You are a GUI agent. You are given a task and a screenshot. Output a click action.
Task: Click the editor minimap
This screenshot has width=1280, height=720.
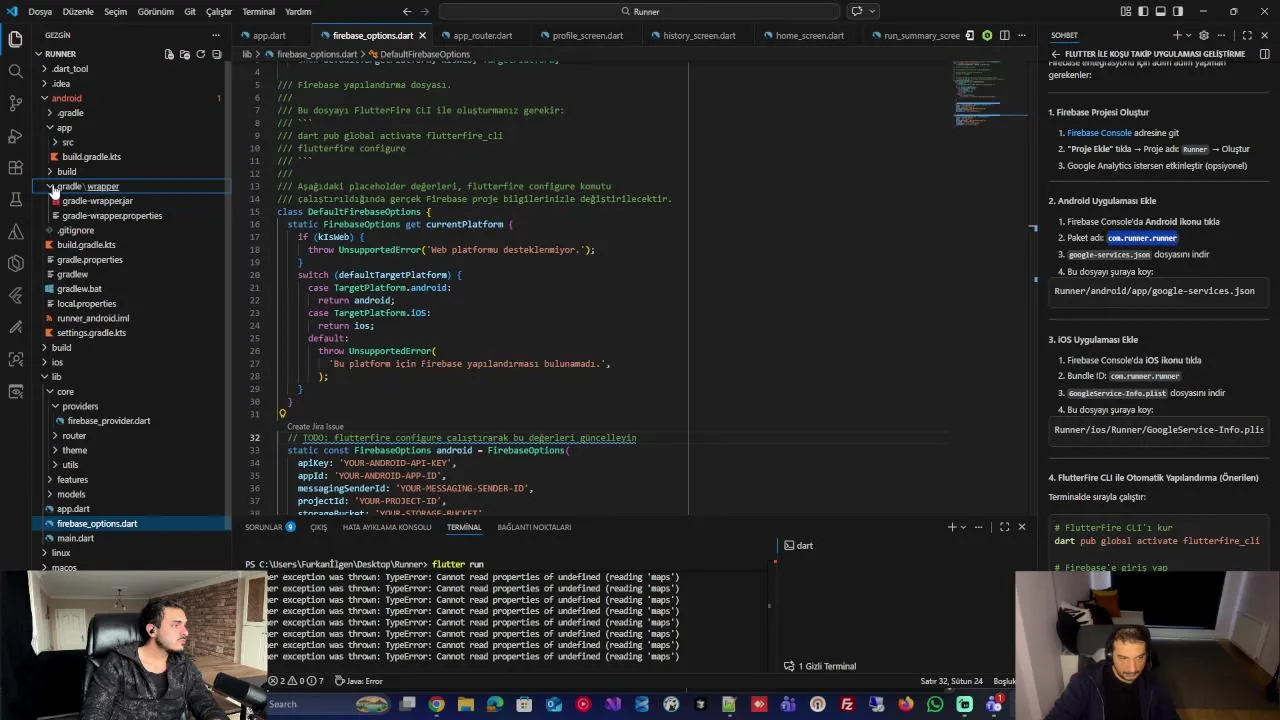coord(990,95)
